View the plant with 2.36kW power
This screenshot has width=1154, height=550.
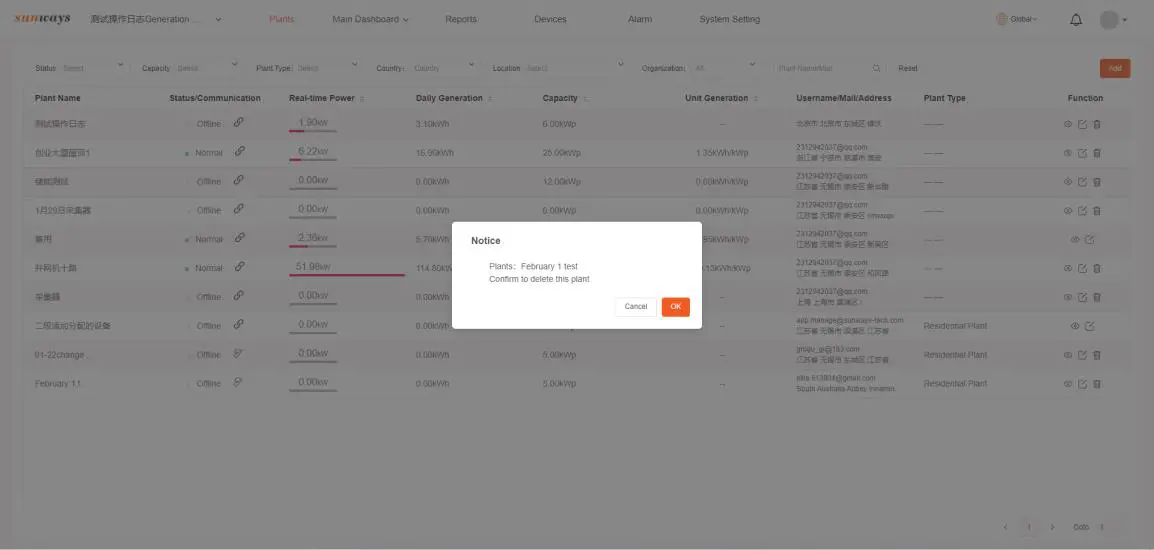tap(1075, 239)
